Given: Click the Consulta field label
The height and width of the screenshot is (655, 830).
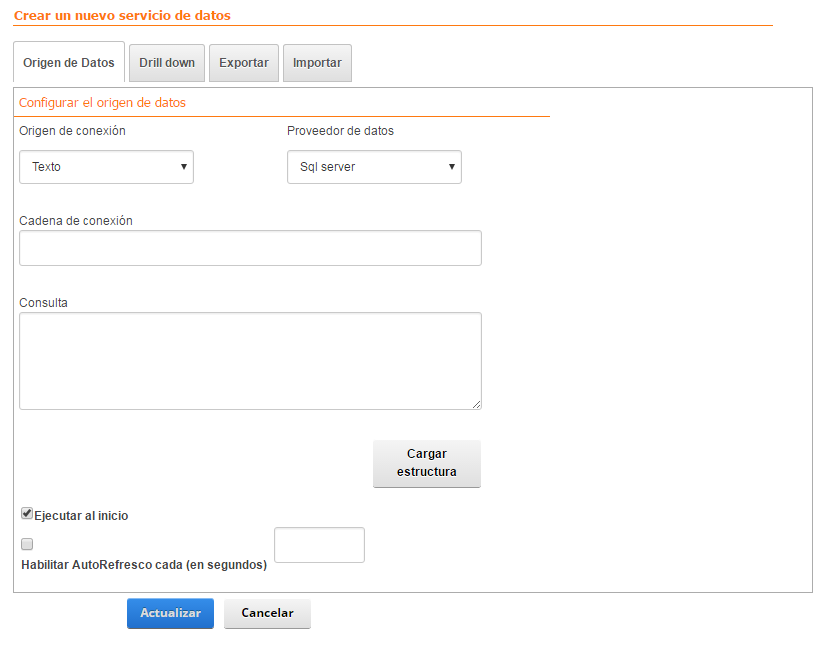Looking at the screenshot, I should pyautogui.click(x=43, y=303).
